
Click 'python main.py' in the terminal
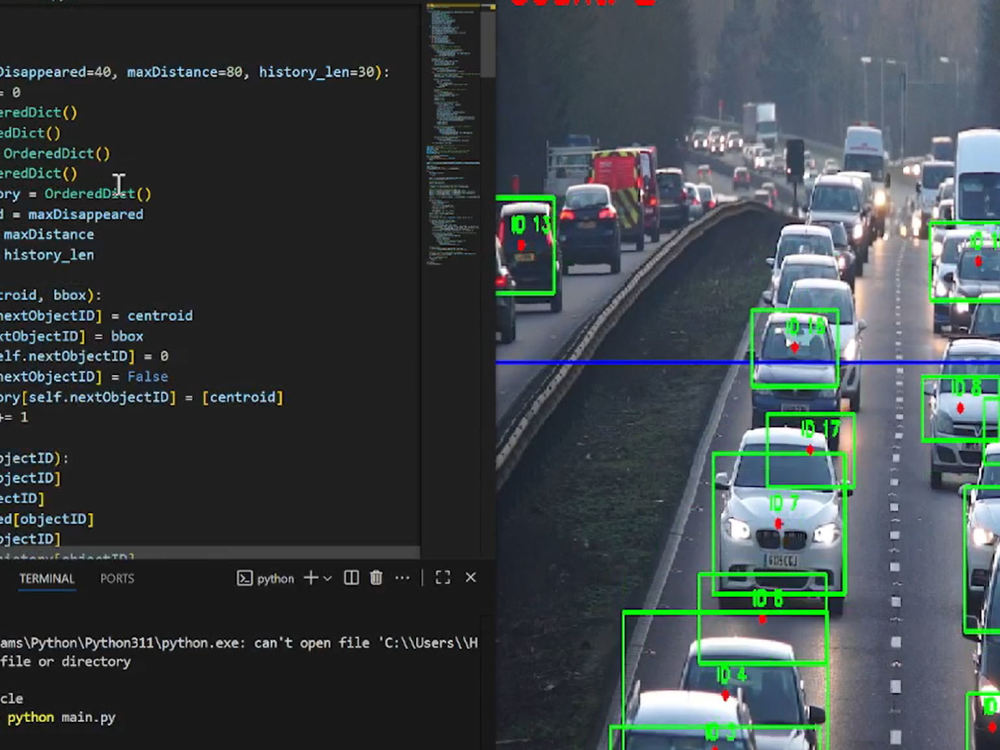coord(61,717)
